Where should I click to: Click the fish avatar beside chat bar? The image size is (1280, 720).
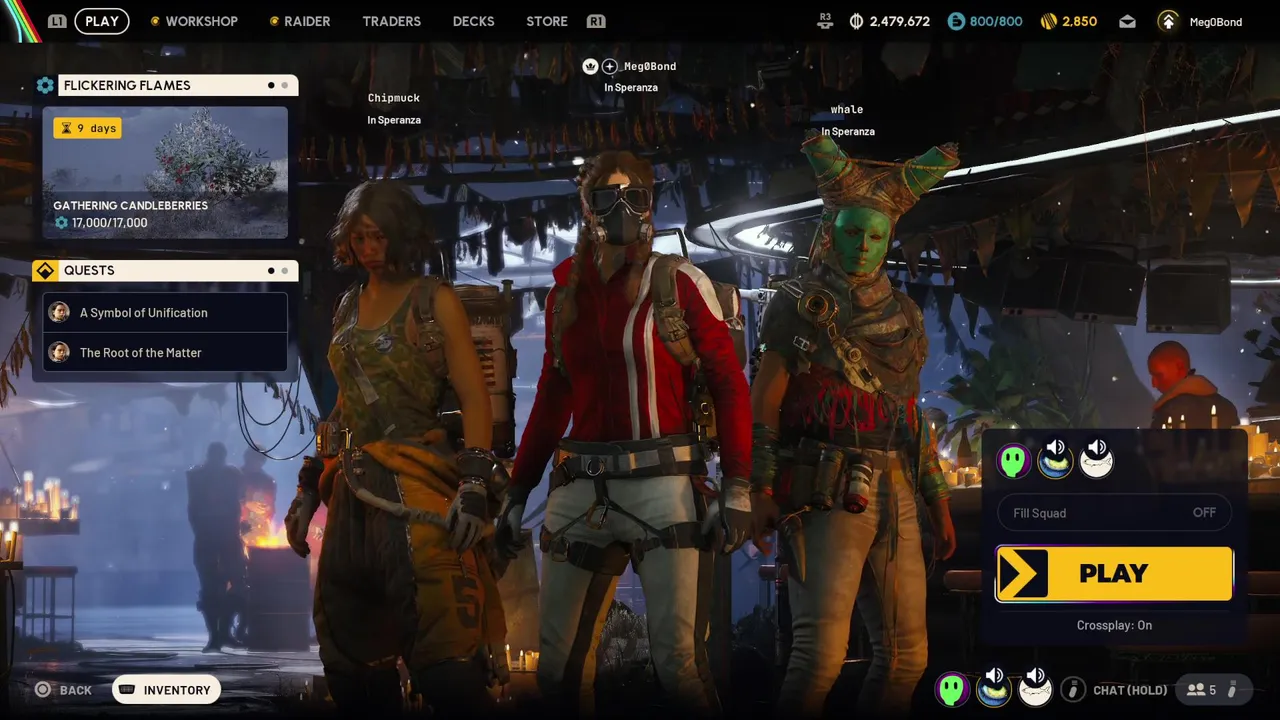coord(1035,689)
